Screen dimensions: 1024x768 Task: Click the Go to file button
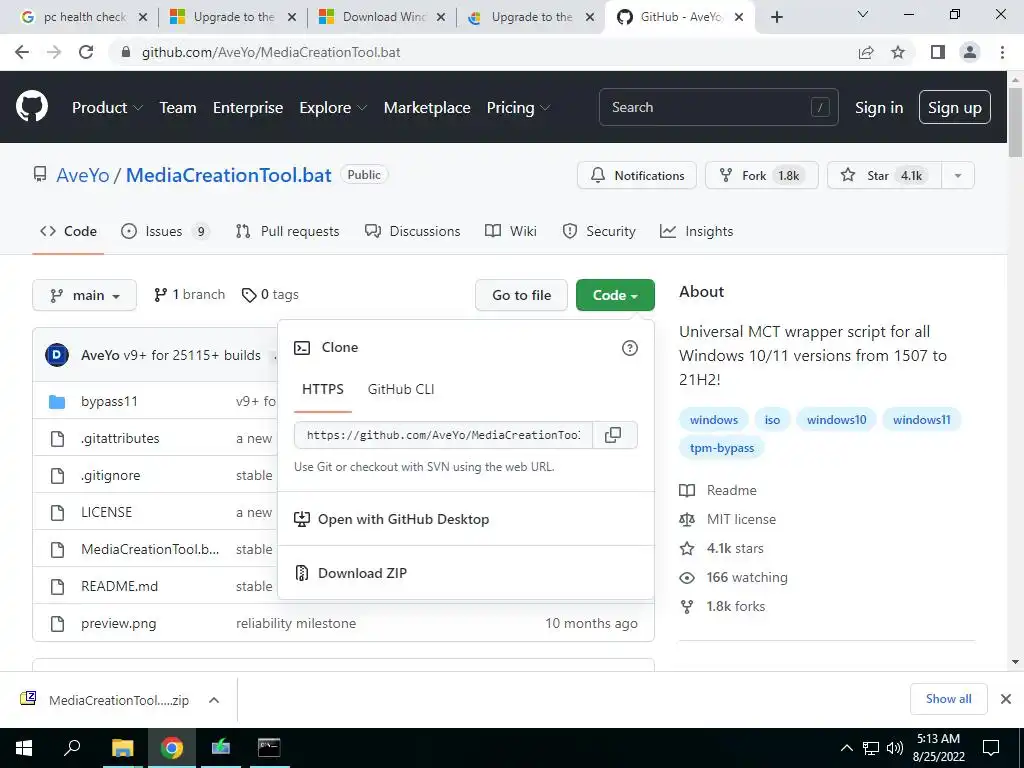(521, 295)
